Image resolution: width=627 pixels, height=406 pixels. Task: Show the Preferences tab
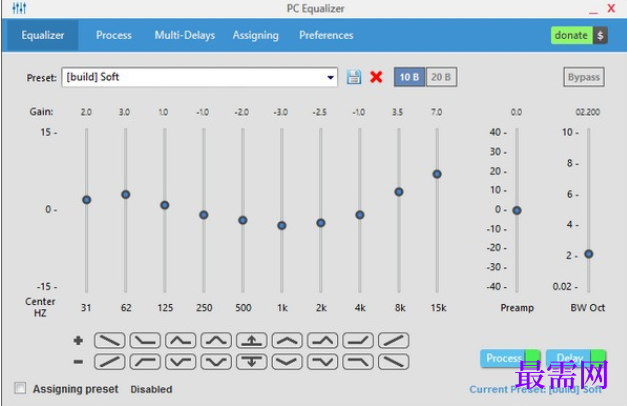pyautogui.click(x=326, y=35)
